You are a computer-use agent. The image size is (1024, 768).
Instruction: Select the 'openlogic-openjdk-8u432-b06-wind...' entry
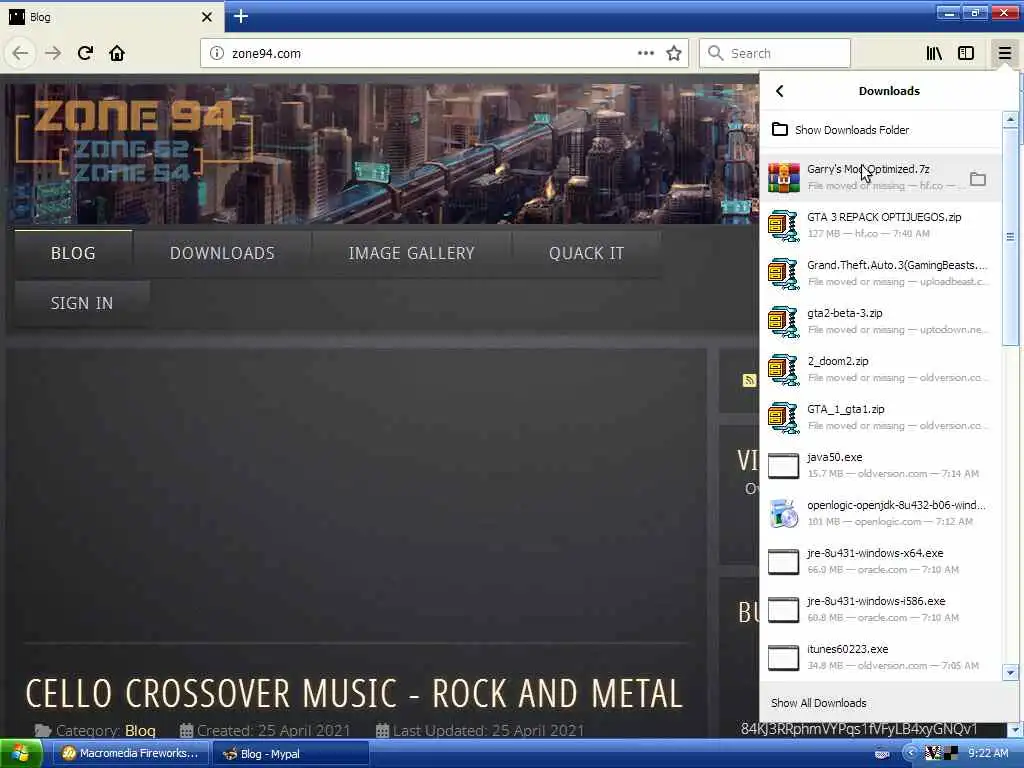click(880, 514)
